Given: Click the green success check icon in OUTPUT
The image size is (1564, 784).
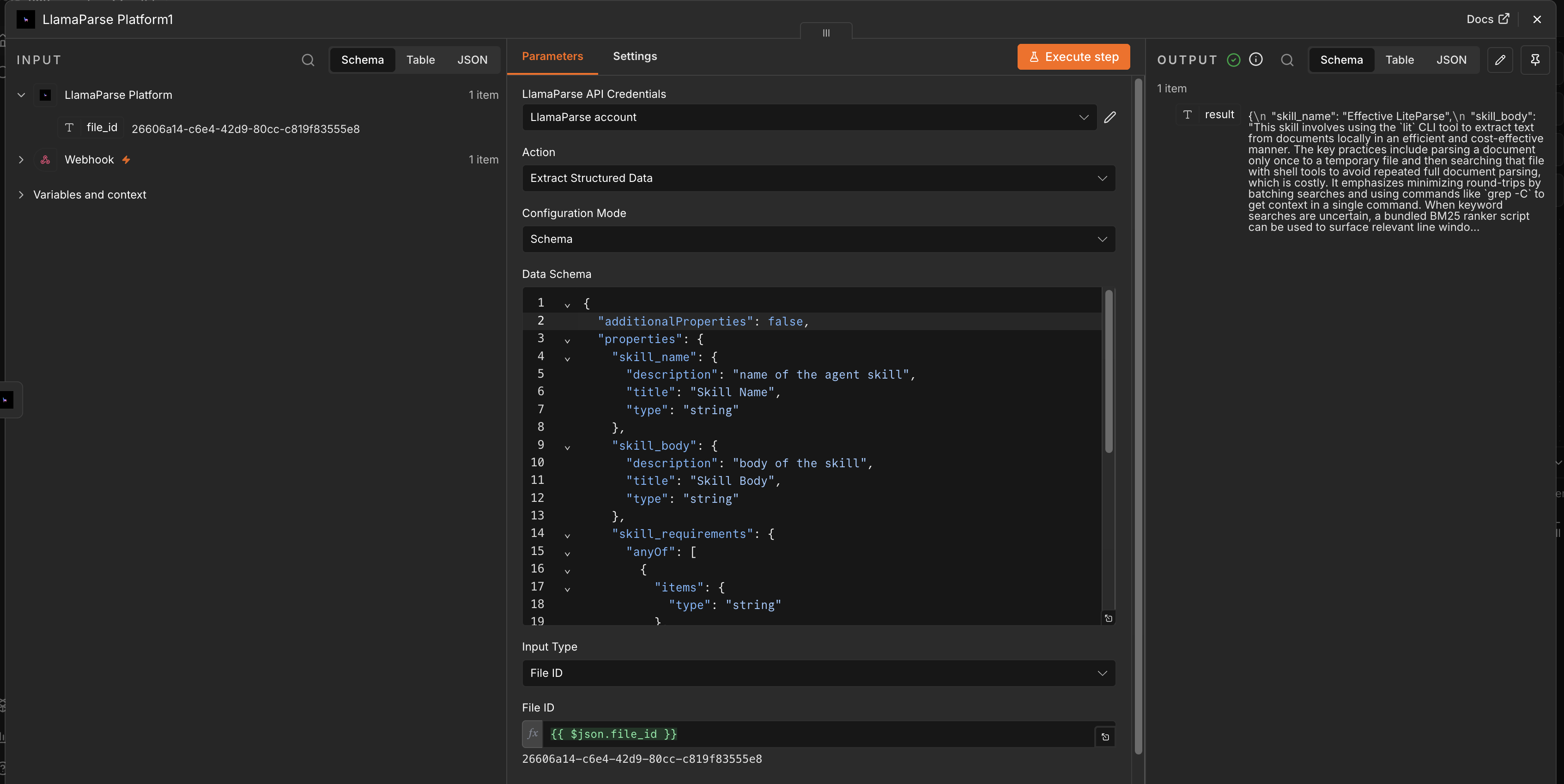Looking at the screenshot, I should click(x=1233, y=60).
